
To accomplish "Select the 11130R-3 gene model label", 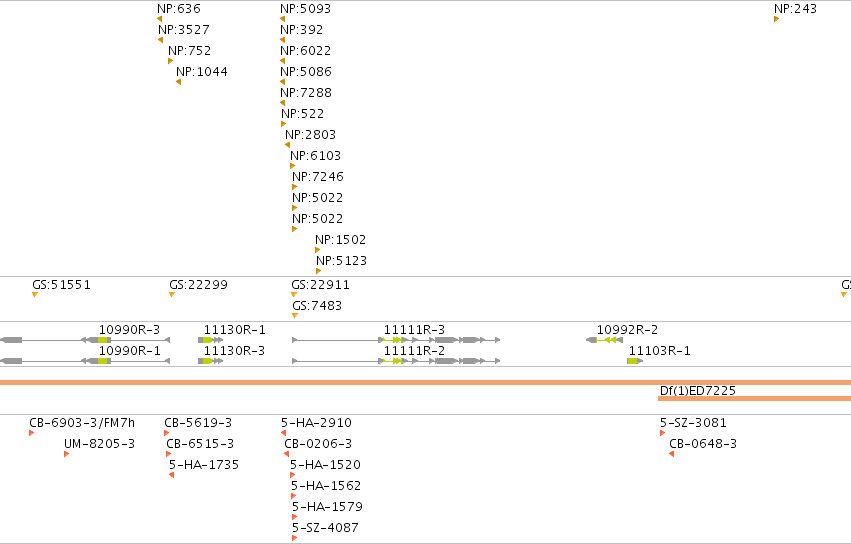I will point(234,351).
